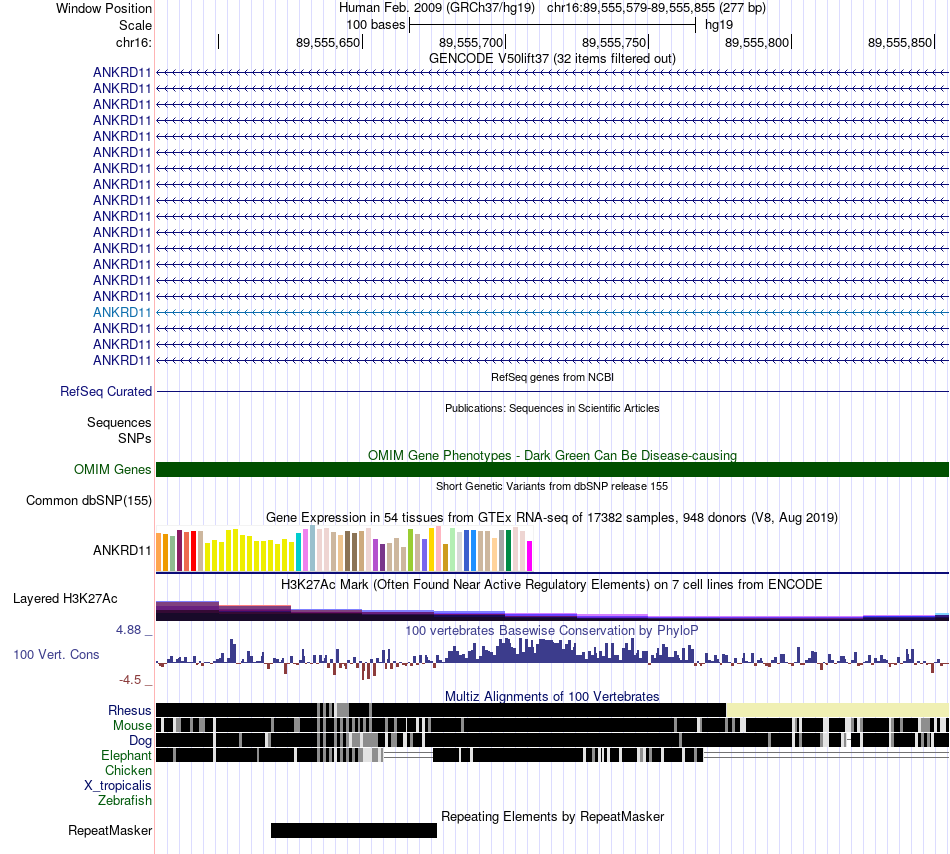This screenshot has width=950, height=854.
Task: Open the GENCODE V50lift37 track title
Action: [552, 59]
